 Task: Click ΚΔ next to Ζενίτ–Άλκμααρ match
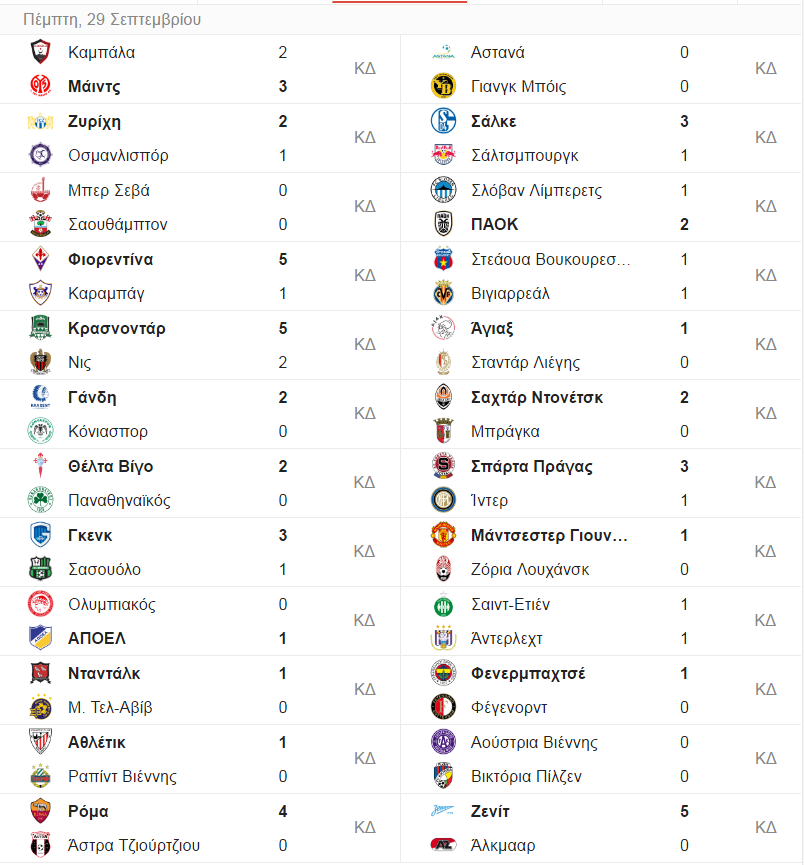[766, 827]
